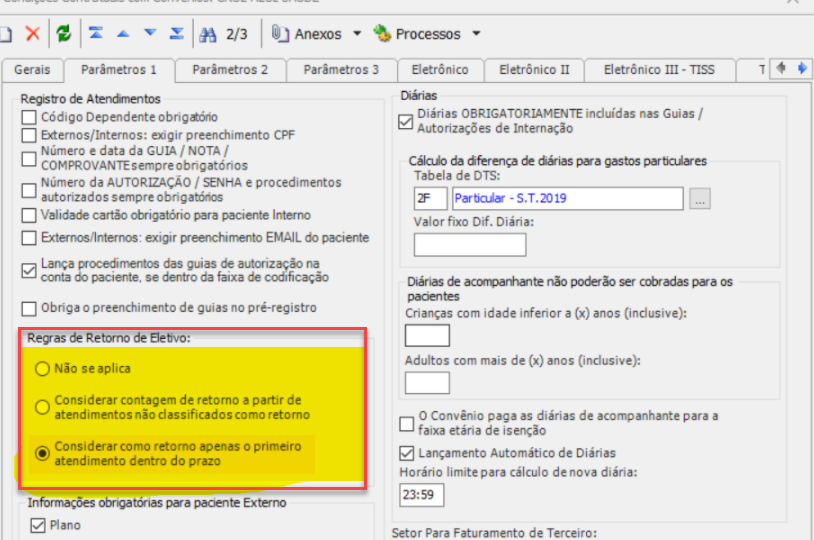This screenshot has width=814, height=540.
Task: Go to last record arrow icon
Action: [x=177, y=34]
